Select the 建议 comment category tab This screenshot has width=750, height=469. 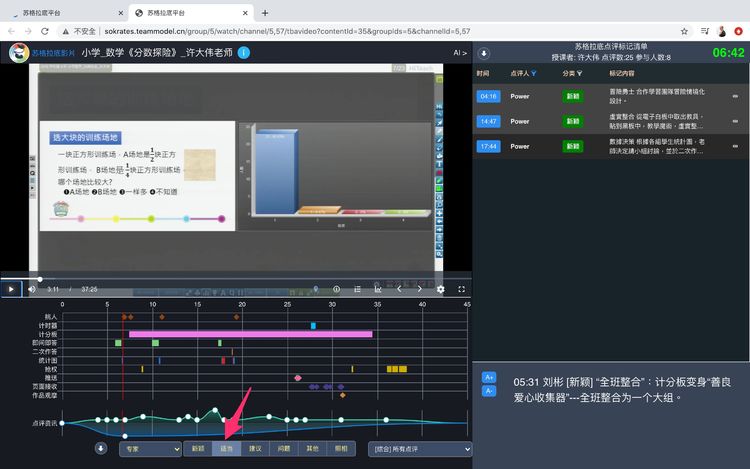[x=255, y=449]
